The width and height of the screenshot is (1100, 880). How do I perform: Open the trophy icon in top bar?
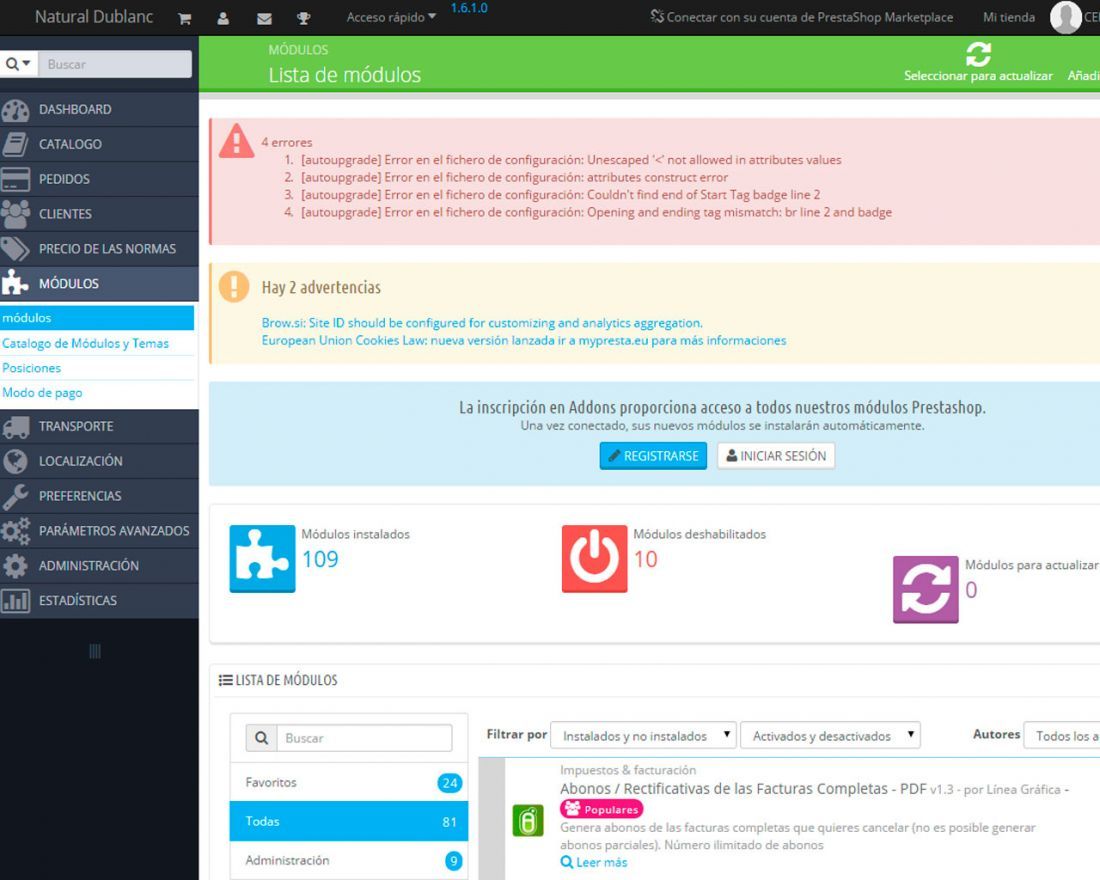pos(304,19)
